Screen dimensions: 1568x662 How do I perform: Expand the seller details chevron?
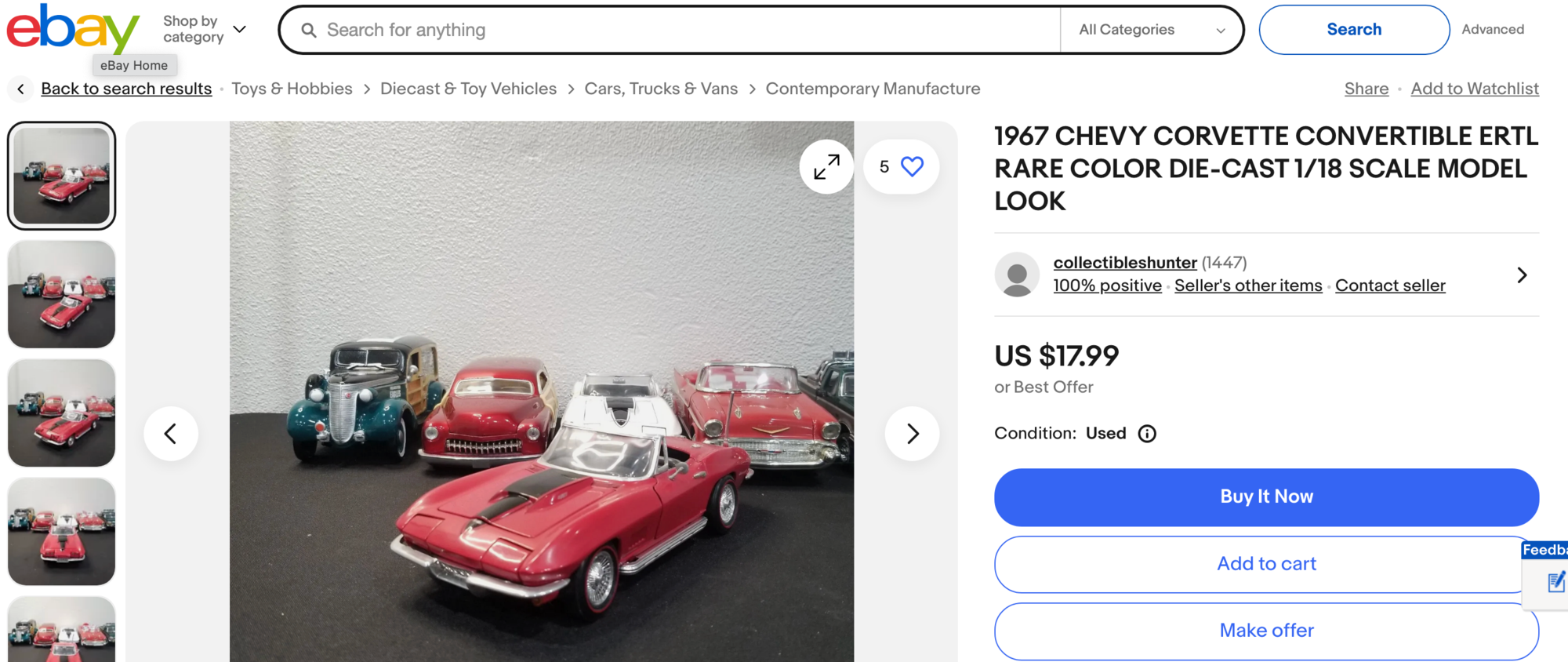point(1522,275)
